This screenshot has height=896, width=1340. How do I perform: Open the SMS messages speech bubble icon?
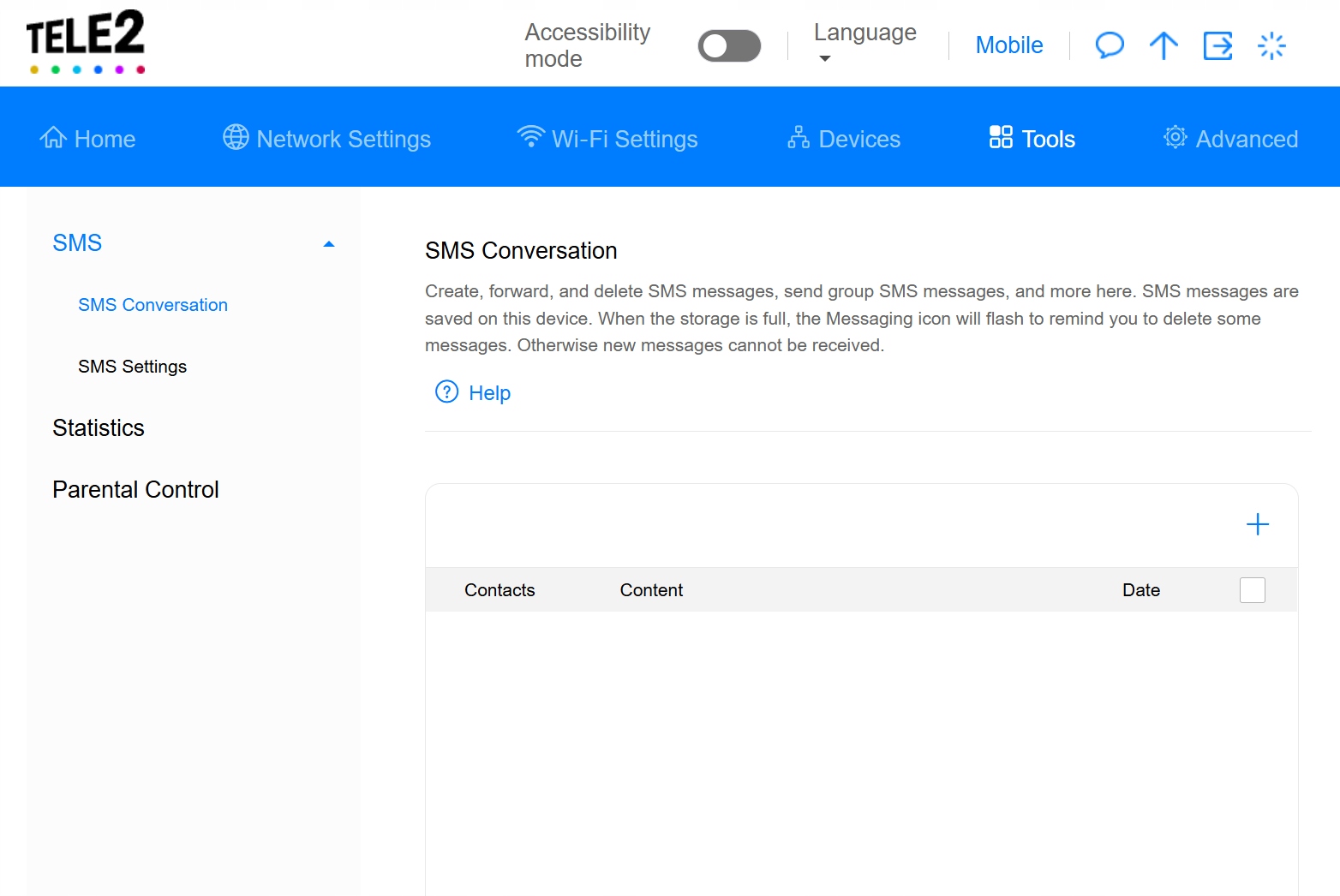(1110, 45)
